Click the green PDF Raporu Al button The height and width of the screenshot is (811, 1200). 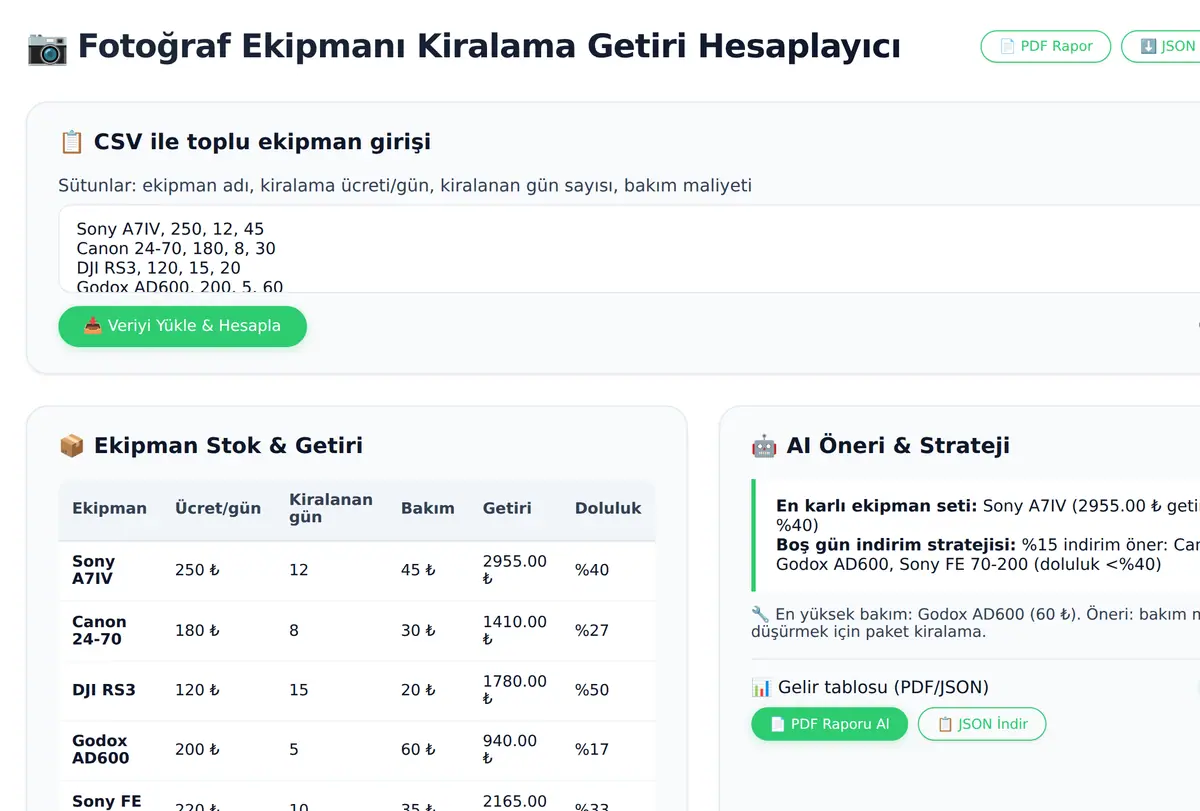pos(829,724)
